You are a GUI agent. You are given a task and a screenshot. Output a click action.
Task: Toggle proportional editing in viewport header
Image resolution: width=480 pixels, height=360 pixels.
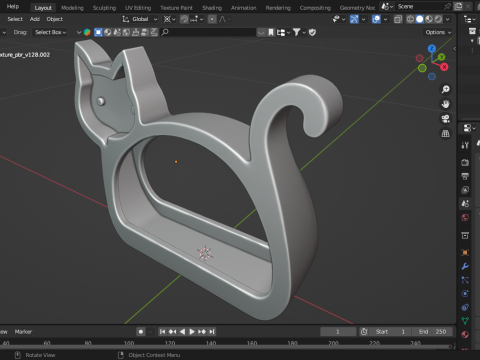pyautogui.click(x=212, y=19)
